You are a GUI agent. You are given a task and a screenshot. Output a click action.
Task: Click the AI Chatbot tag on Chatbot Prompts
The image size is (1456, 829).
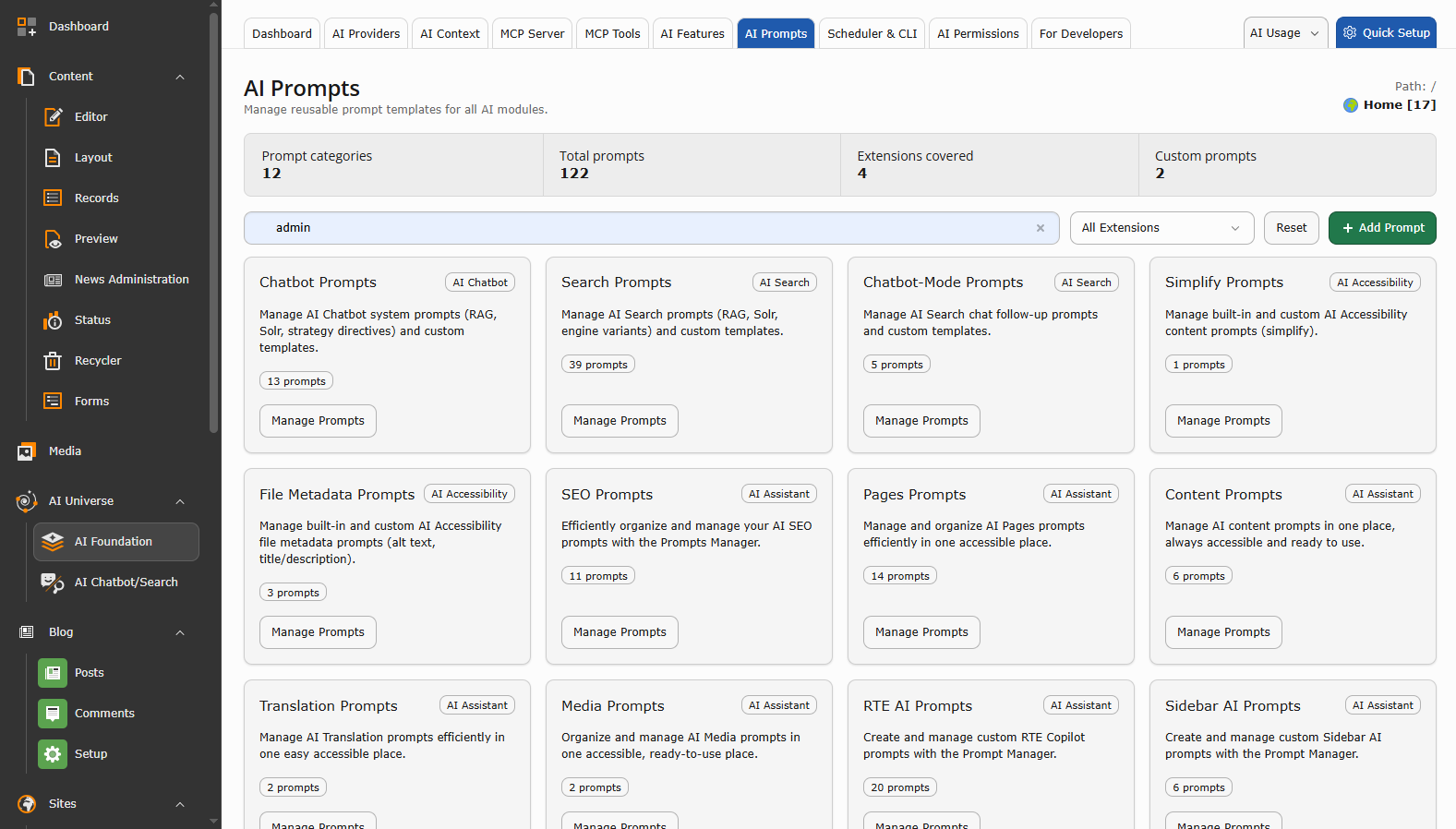pyautogui.click(x=480, y=282)
